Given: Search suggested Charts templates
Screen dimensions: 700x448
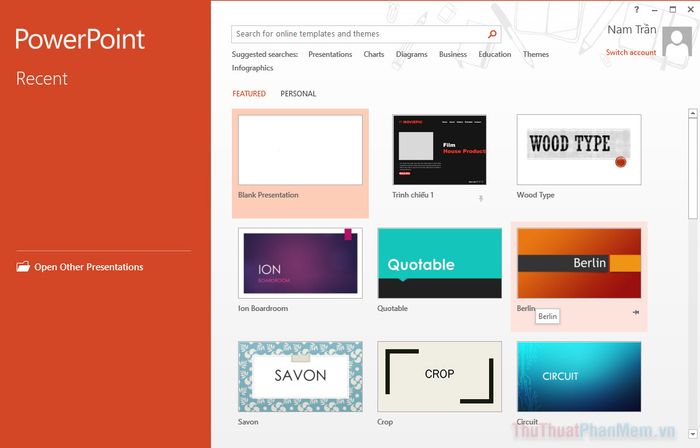Looking at the screenshot, I should coord(374,54).
